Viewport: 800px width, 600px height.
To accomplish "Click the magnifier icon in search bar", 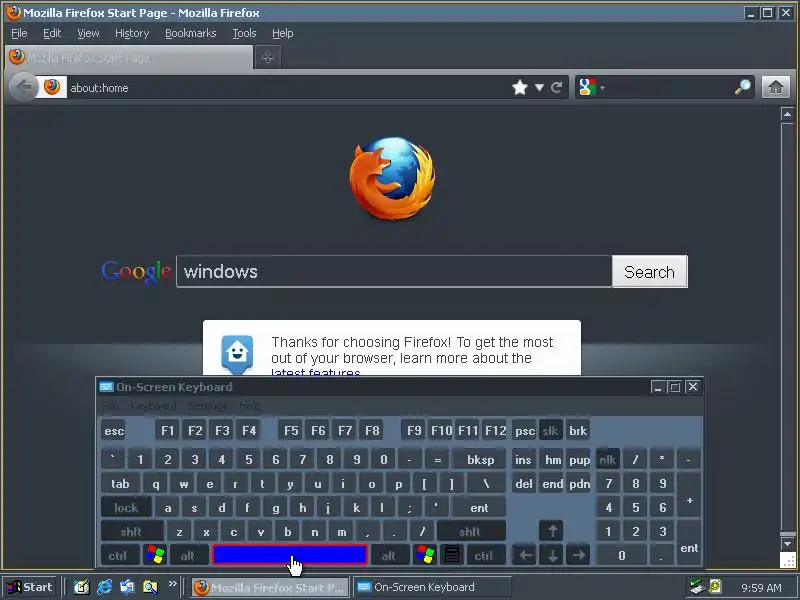I will pyautogui.click(x=743, y=87).
